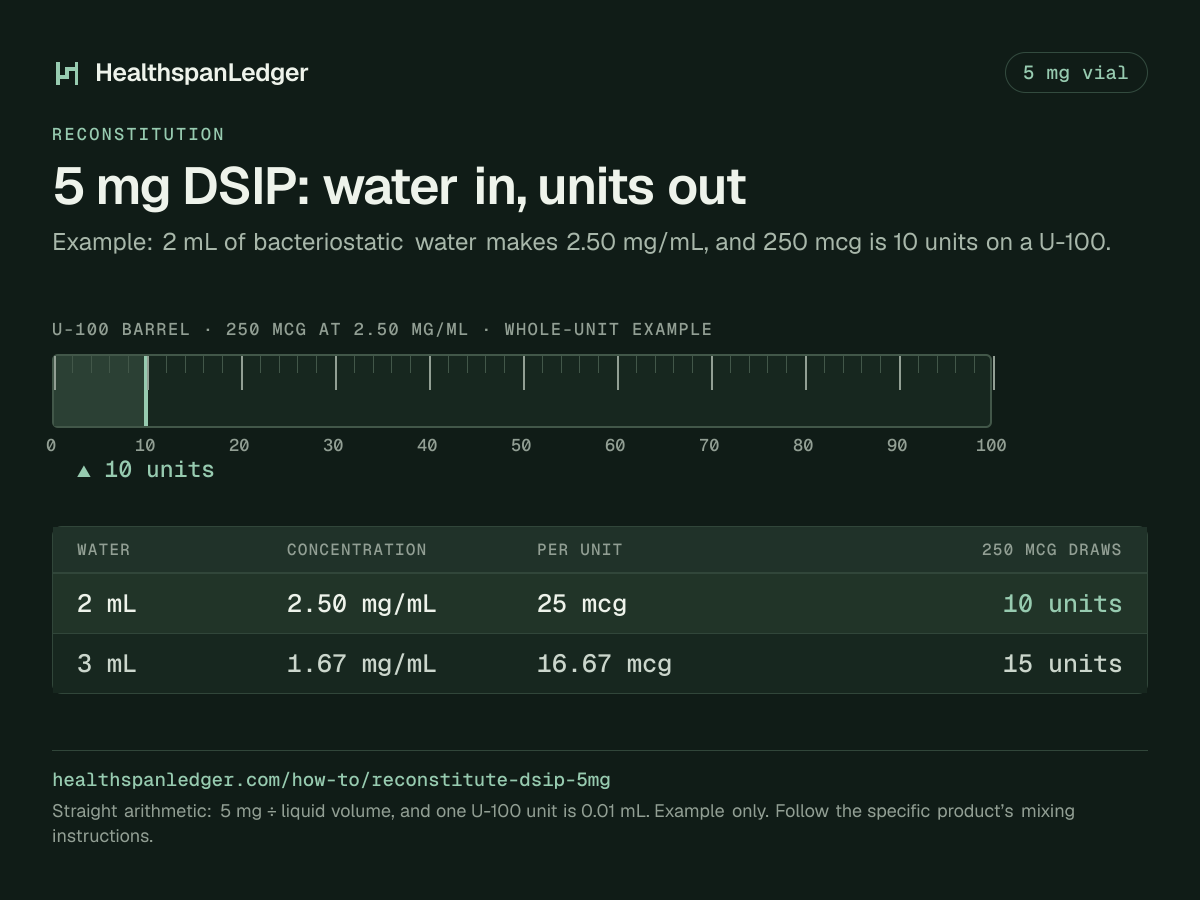Click the HealthspanLedger logo icon
The image size is (1200, 900).
(x=67, y=73)
